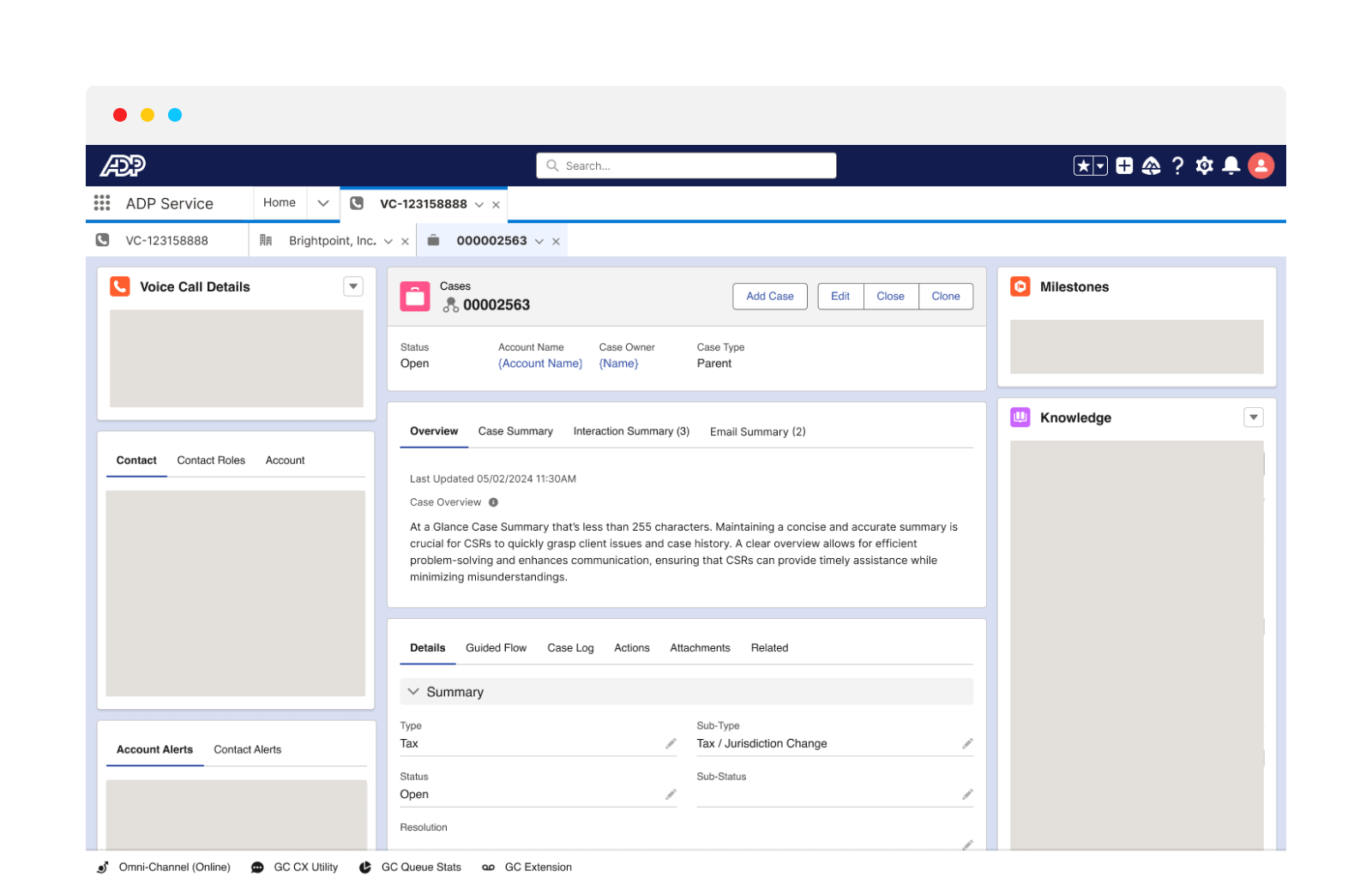Open the {Account Name} link
This screenshot has width=1372, height=883.
(540, 363)
